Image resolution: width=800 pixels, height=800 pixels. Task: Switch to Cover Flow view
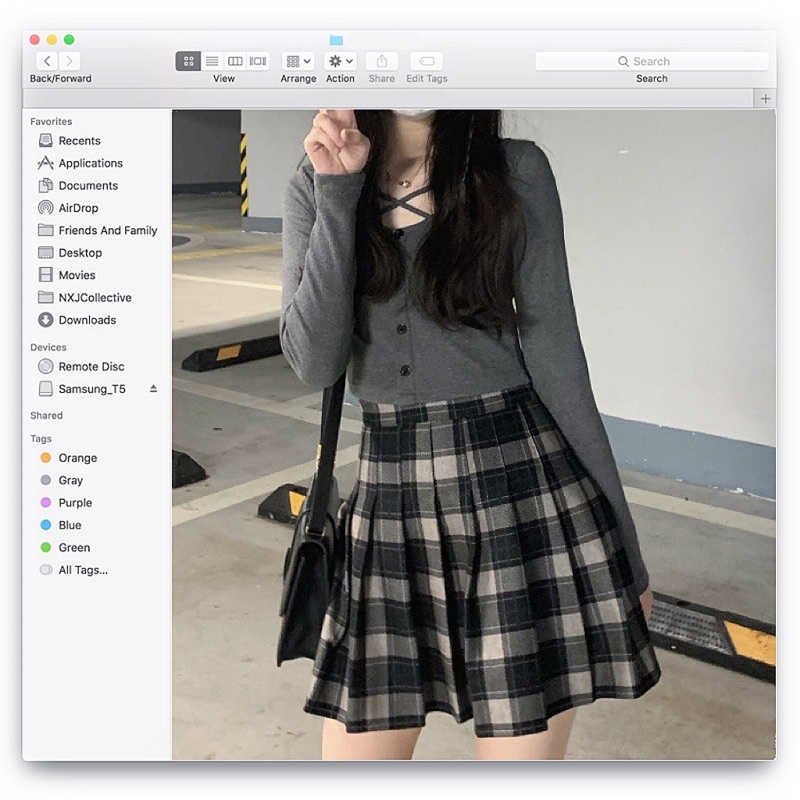[258, 61]
